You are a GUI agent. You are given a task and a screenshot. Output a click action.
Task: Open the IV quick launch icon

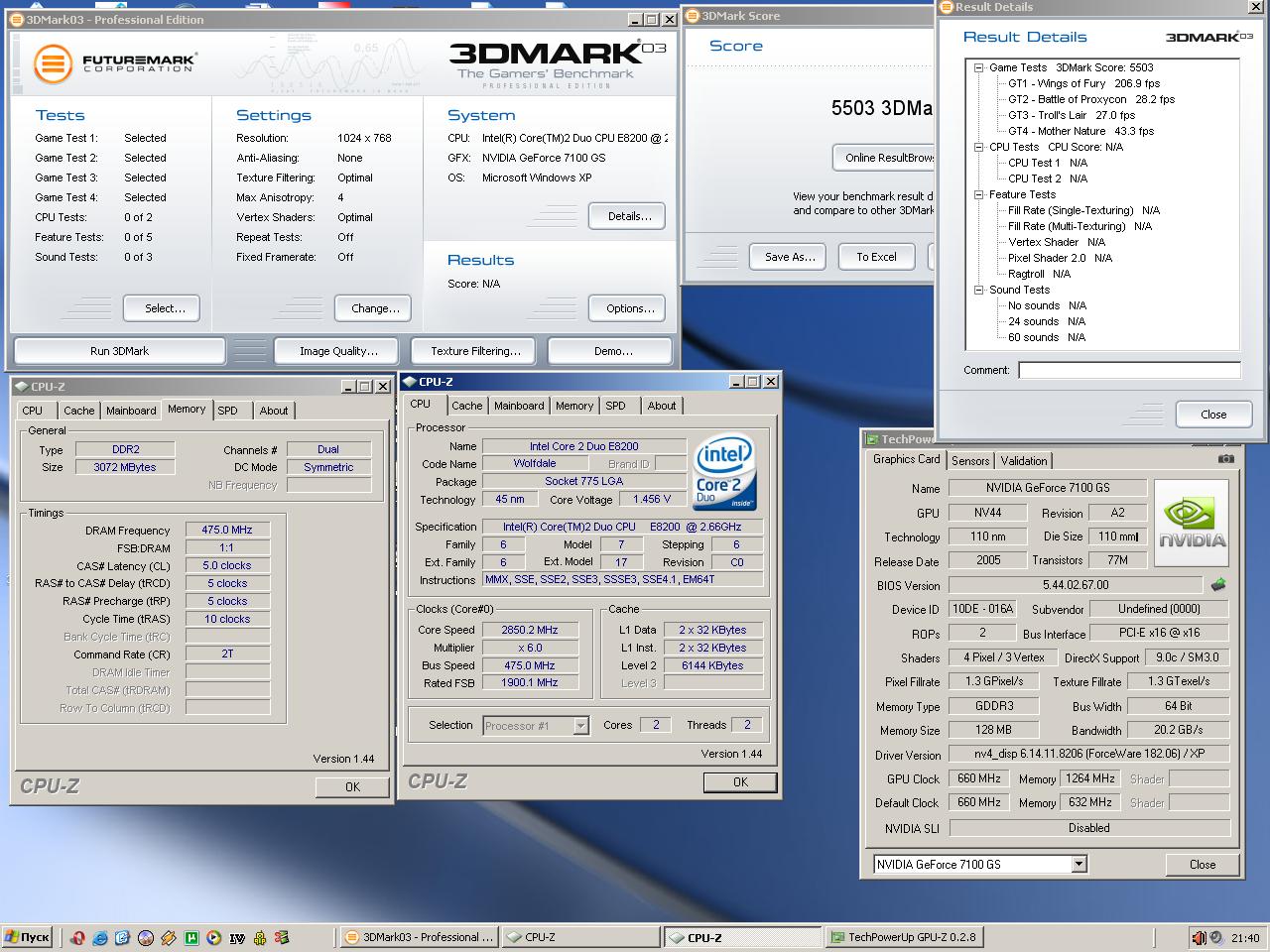tap(237, 937)
